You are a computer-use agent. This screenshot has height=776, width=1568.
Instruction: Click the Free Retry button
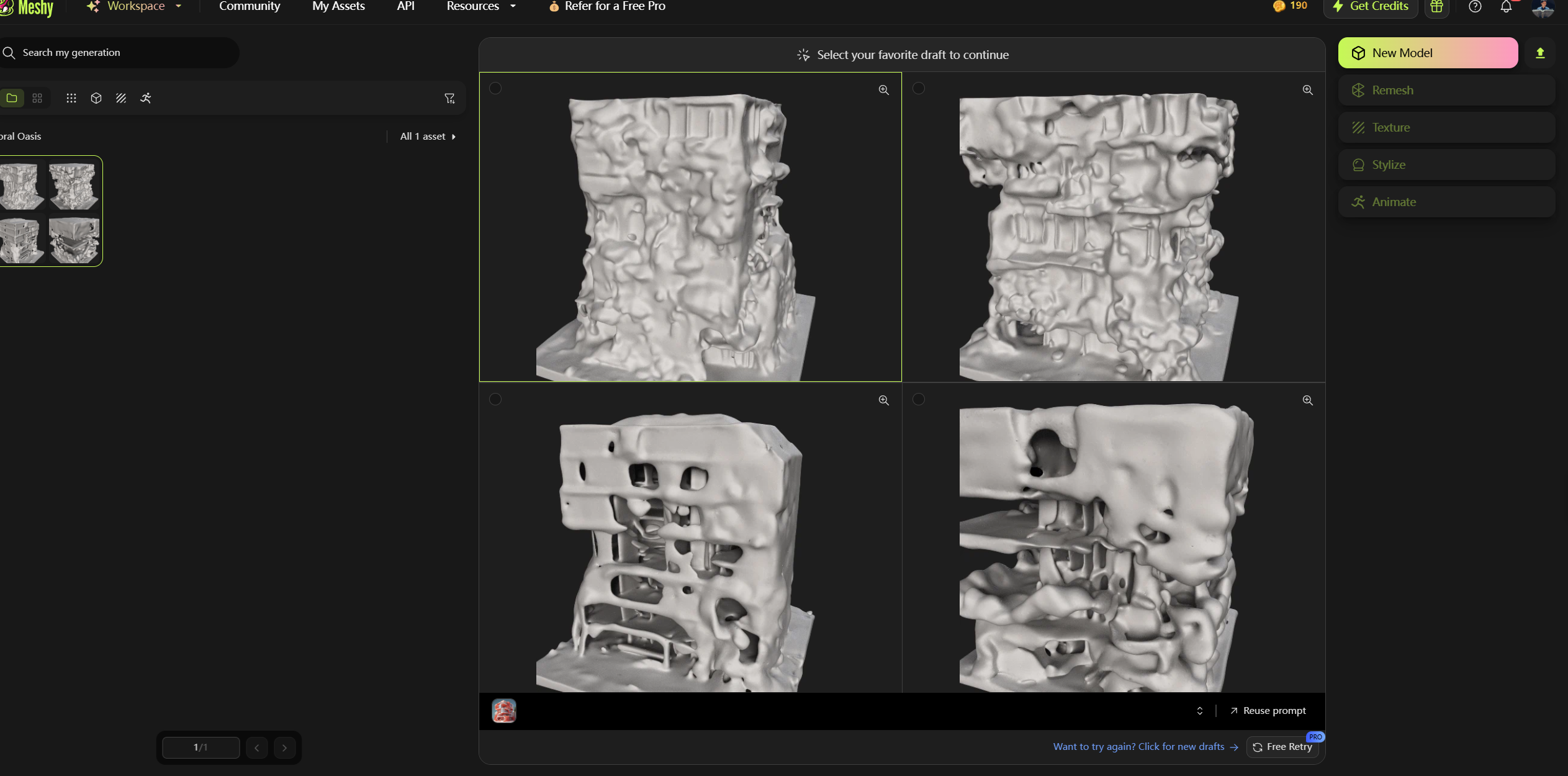[x=1282, y=747]
